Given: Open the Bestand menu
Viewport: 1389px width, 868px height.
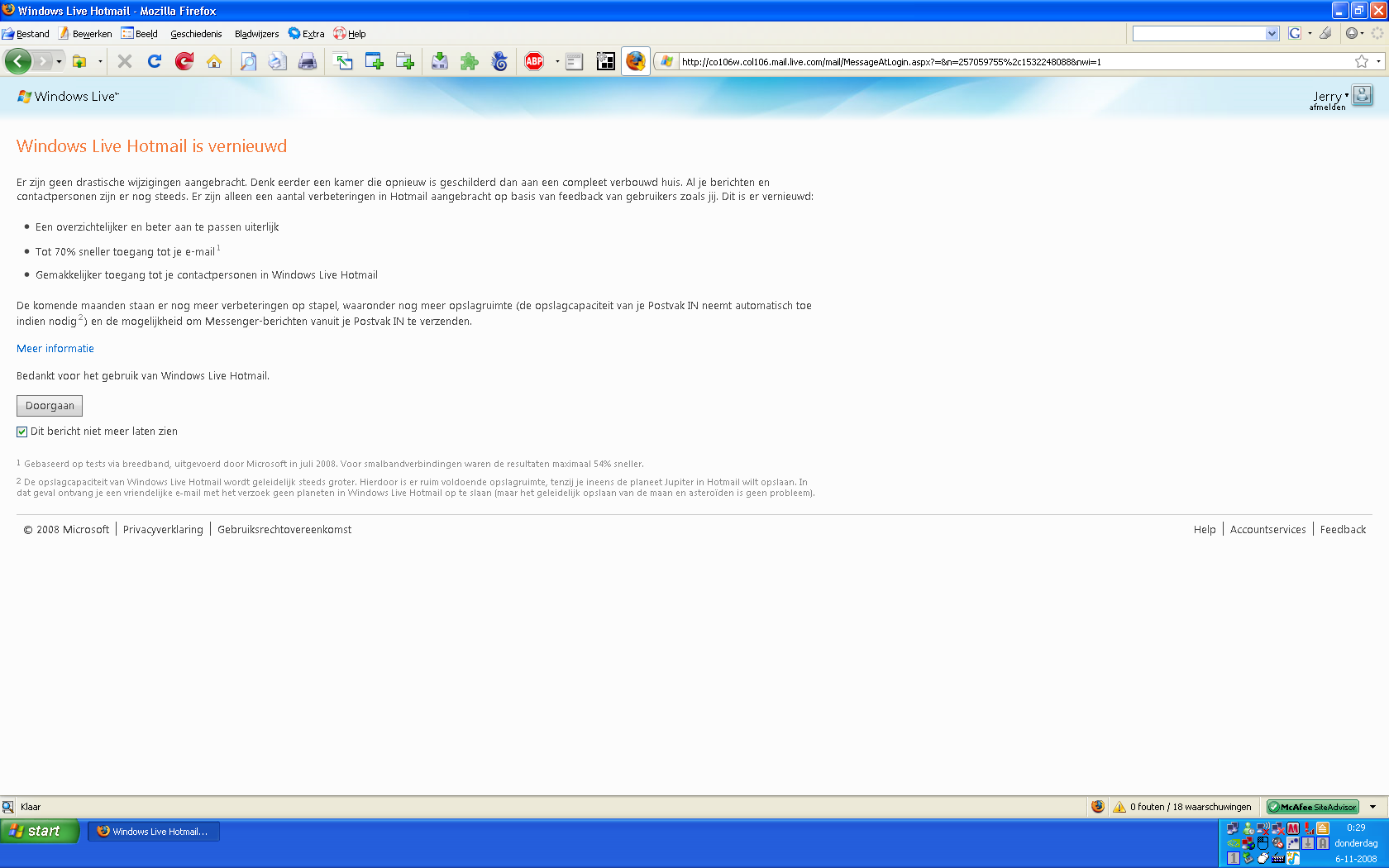Looking at the screenshot, I should [26, 34].
